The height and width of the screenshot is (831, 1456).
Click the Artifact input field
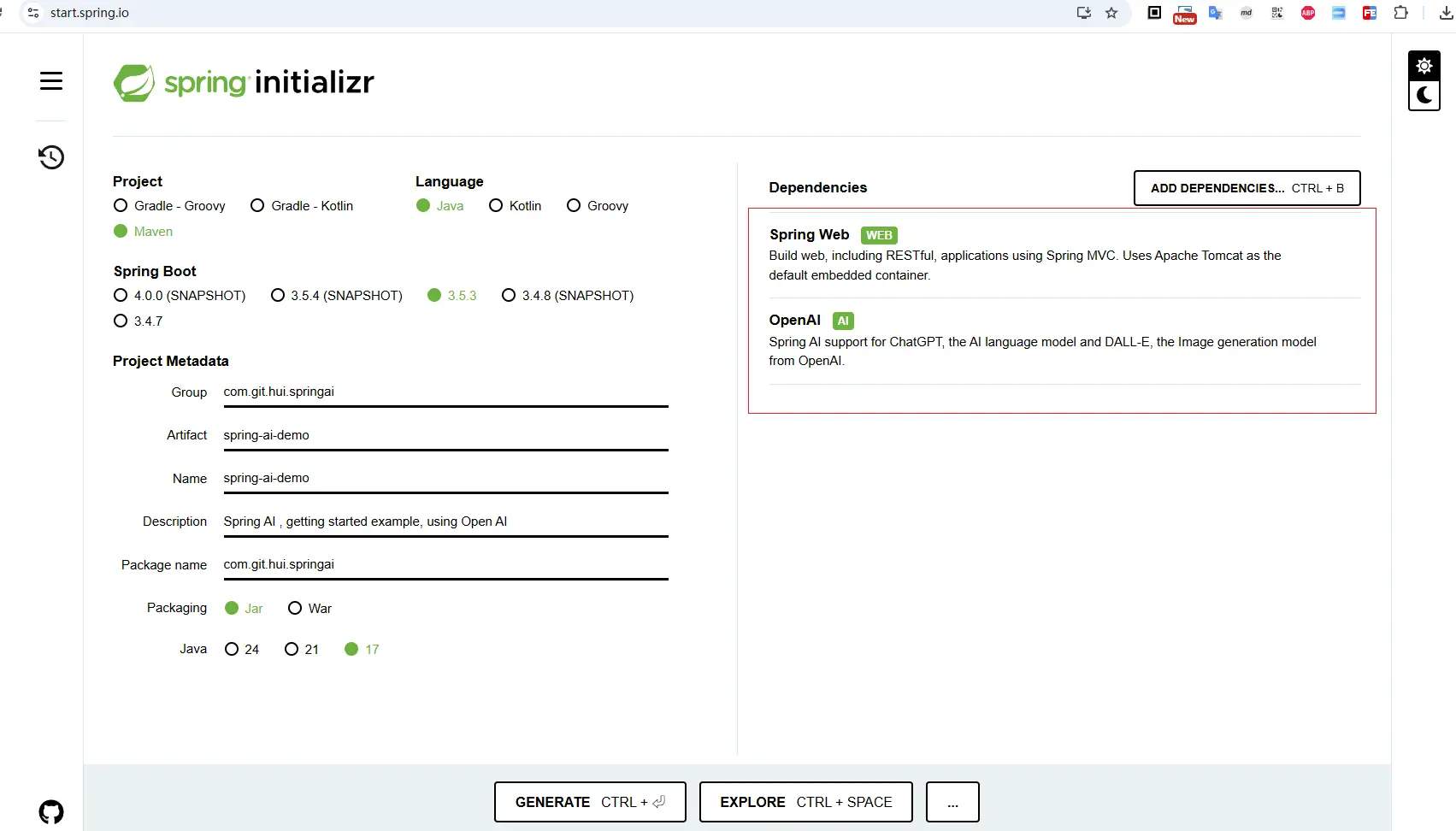(x=445, y=435)
